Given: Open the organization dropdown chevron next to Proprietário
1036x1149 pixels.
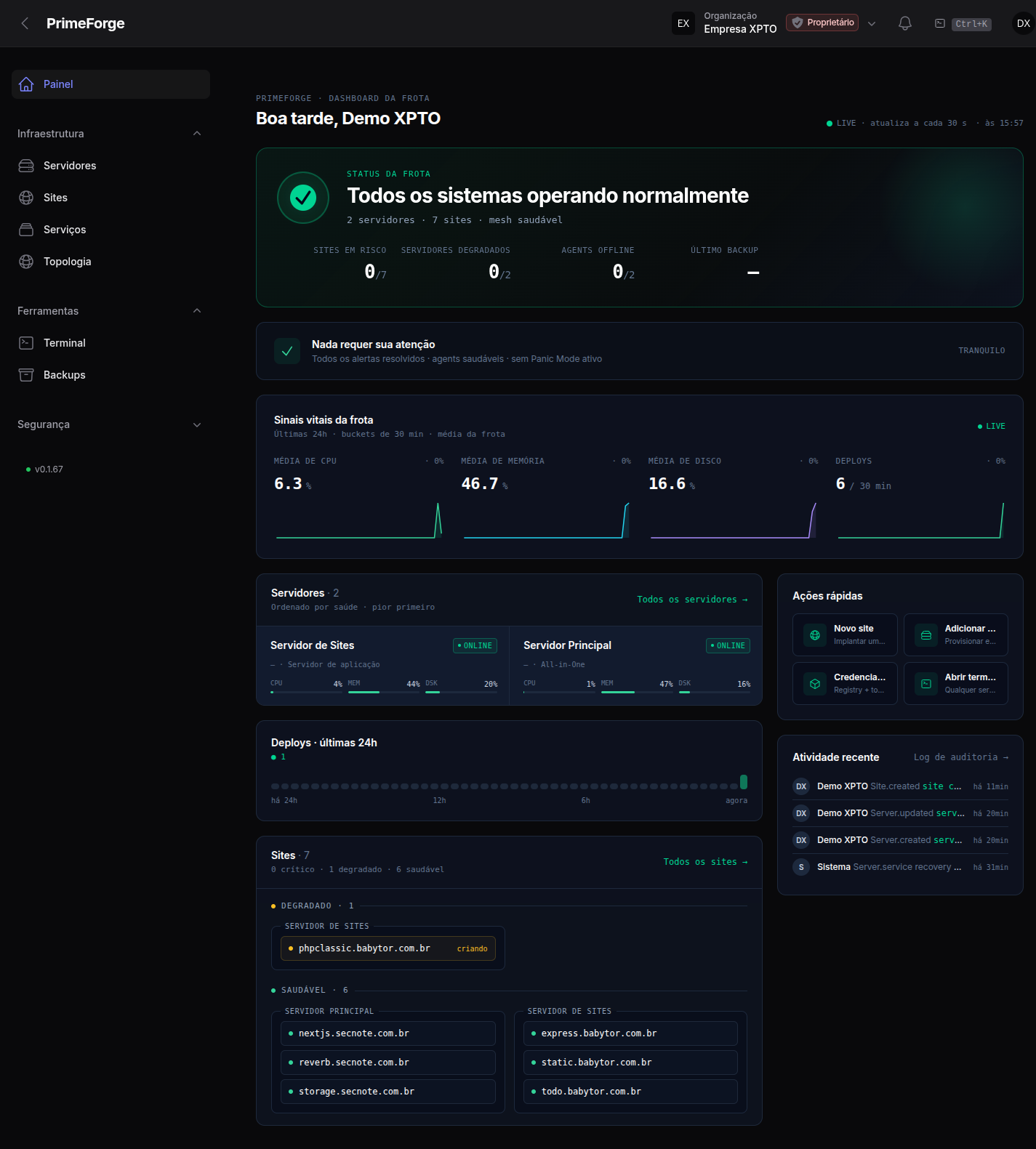Looking at the screenshot, I should (x=872, y=23).
